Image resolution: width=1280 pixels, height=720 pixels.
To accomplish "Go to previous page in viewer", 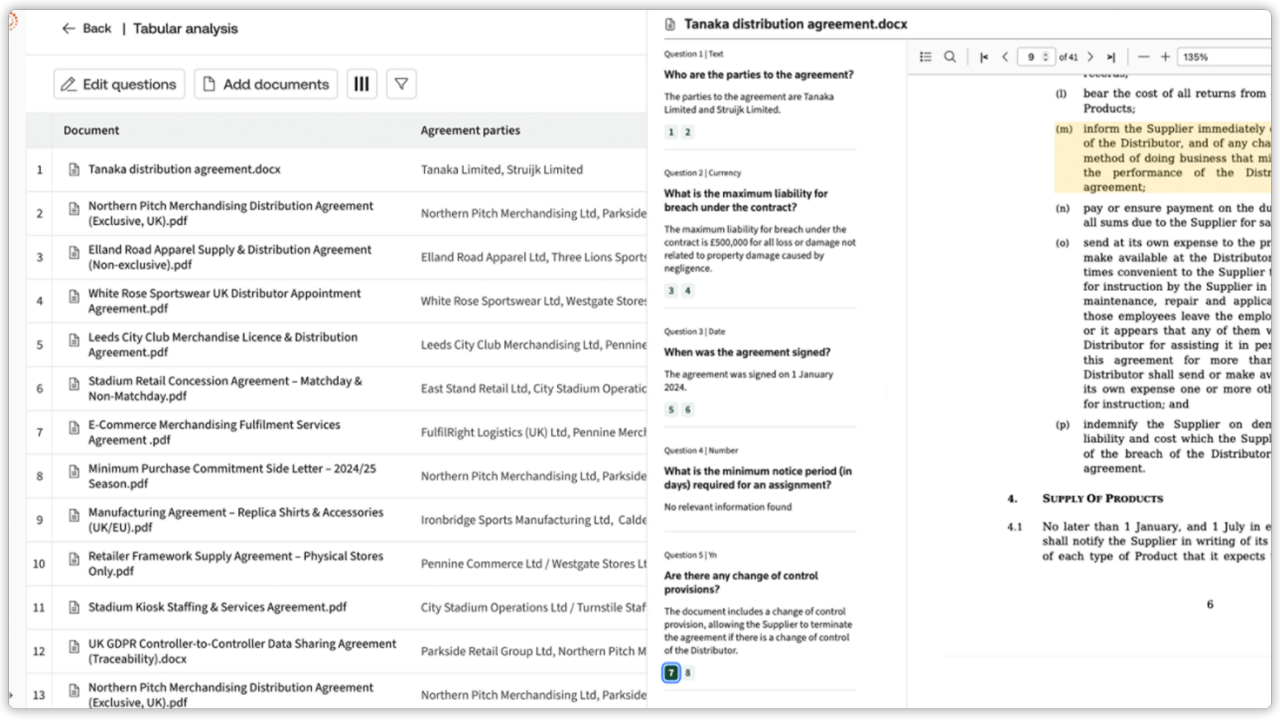I will click(1005, 57).
